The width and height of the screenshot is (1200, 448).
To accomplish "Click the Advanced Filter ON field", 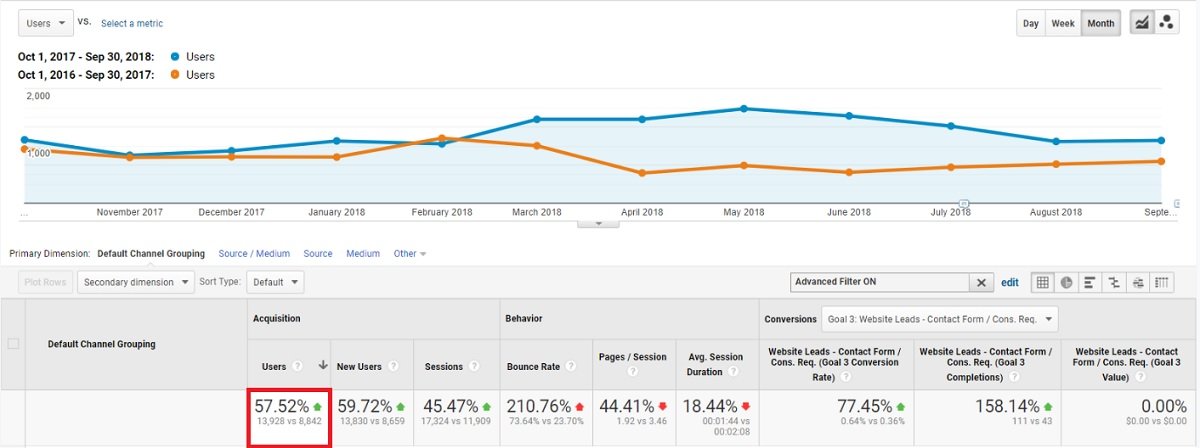I will [x=880, y=283].
